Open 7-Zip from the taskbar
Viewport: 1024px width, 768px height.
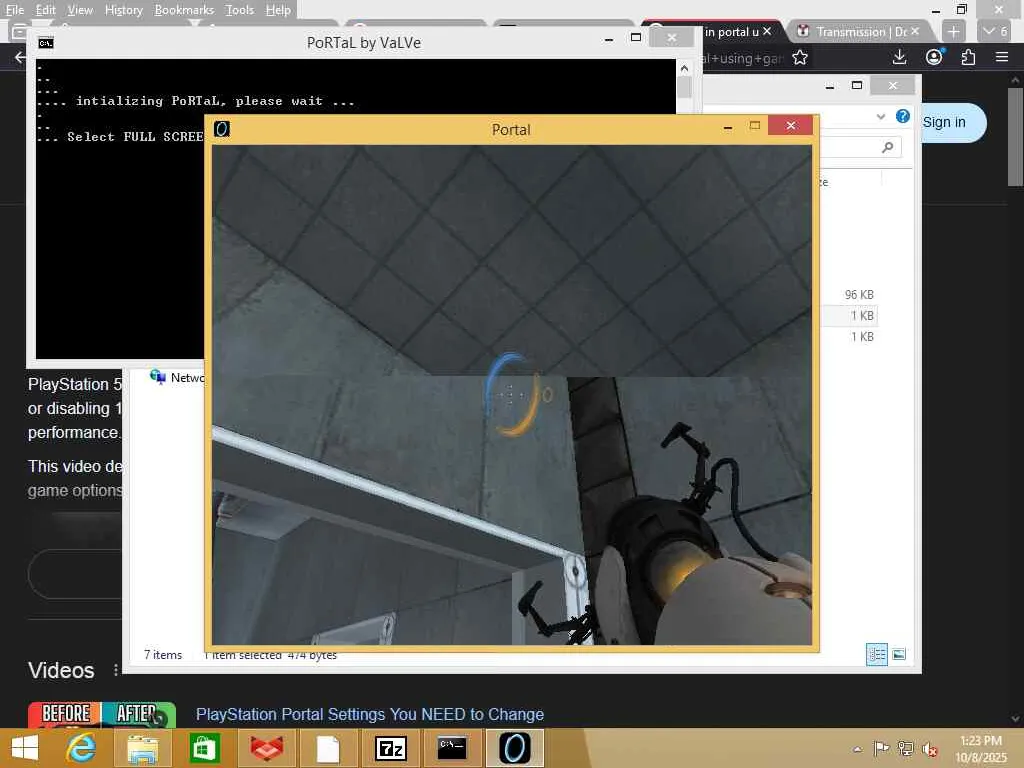click(x=391, y=748)
